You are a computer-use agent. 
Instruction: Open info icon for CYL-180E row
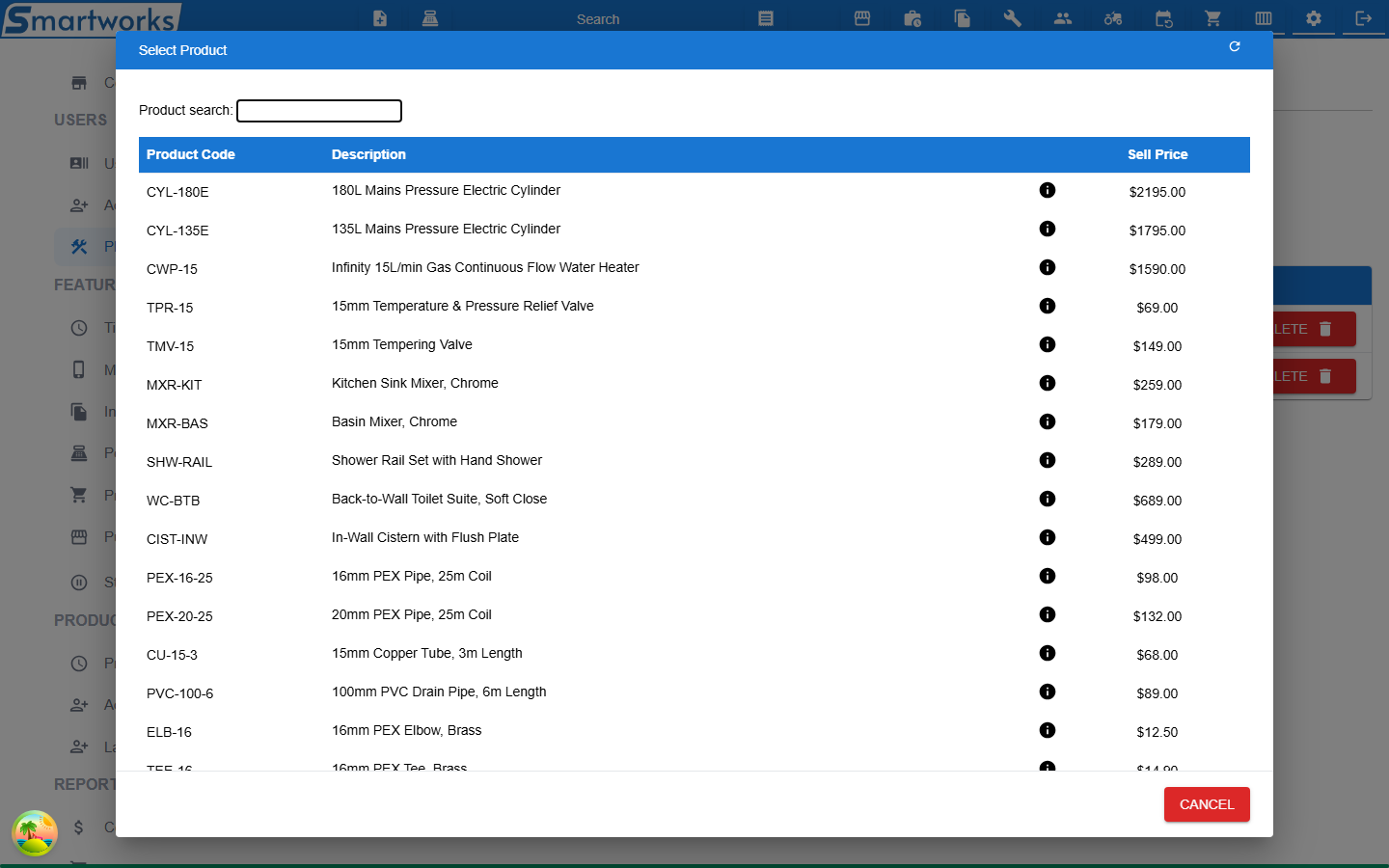1048,190
